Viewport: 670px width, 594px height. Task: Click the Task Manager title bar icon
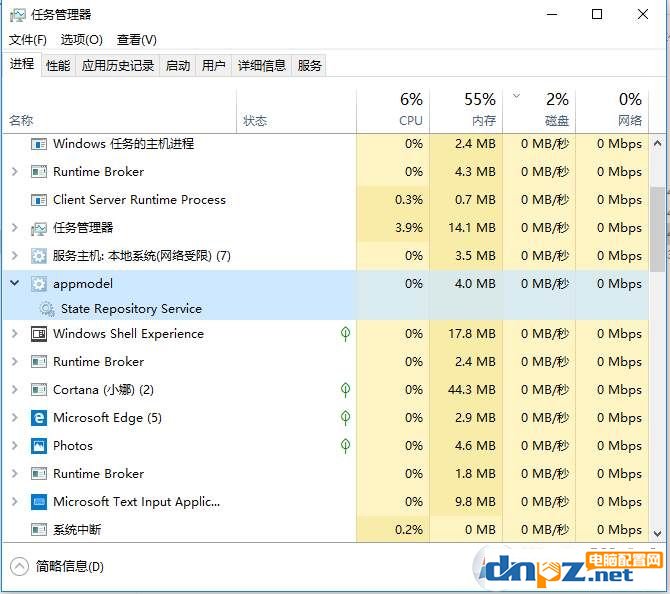click(18, 15)
